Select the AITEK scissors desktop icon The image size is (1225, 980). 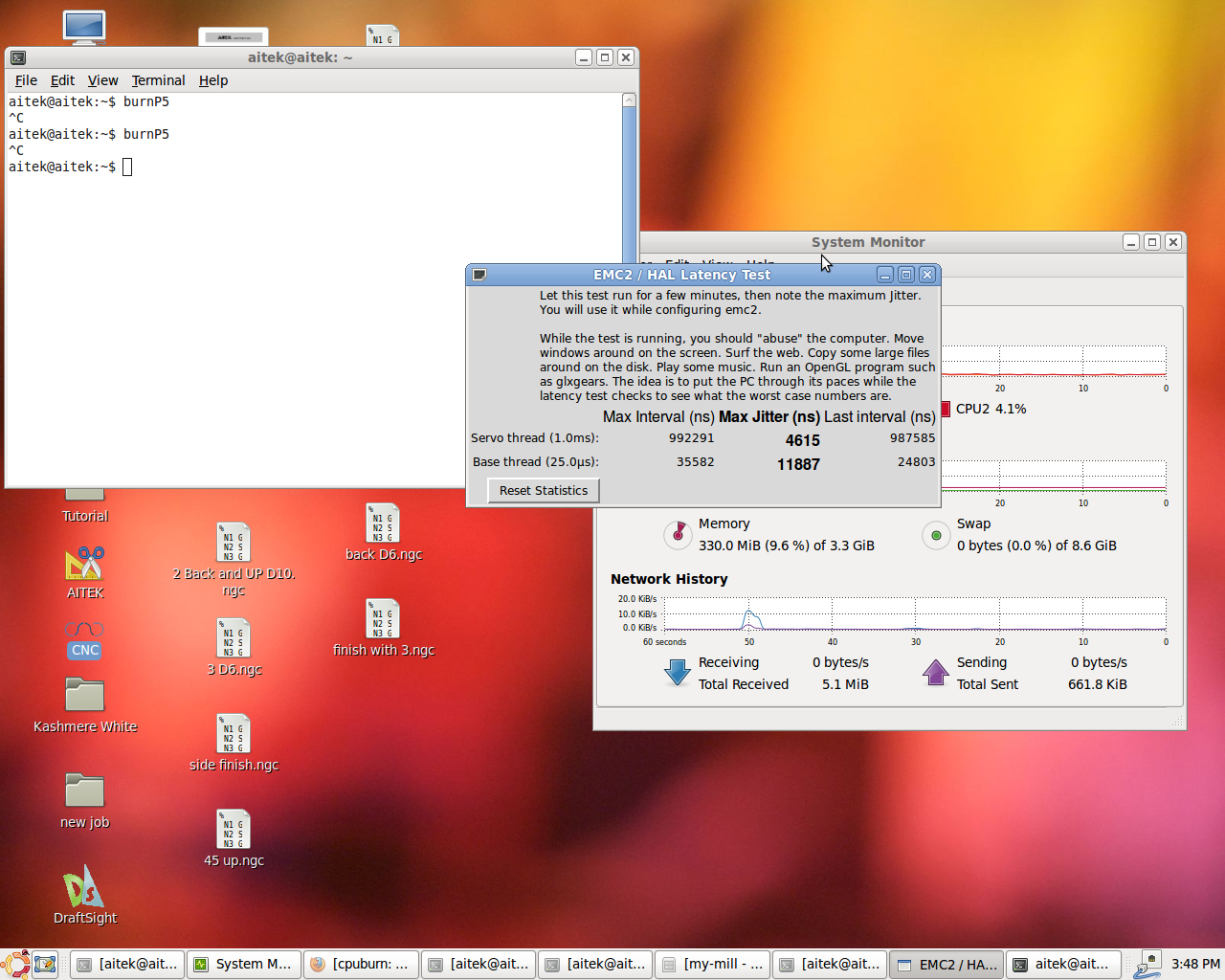84,564
